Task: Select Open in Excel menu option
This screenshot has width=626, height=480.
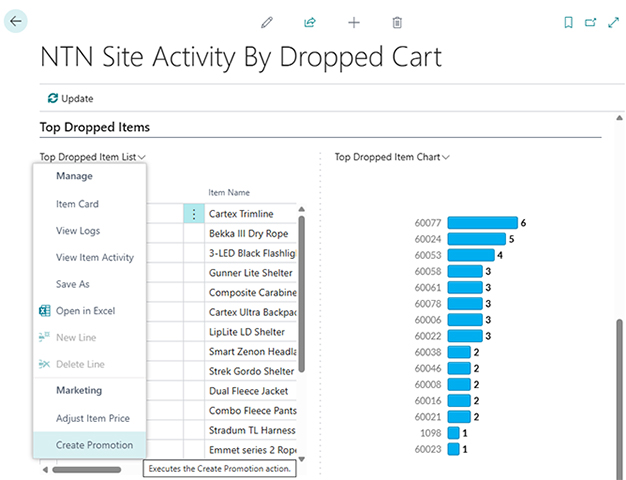Action: (85, 311)
